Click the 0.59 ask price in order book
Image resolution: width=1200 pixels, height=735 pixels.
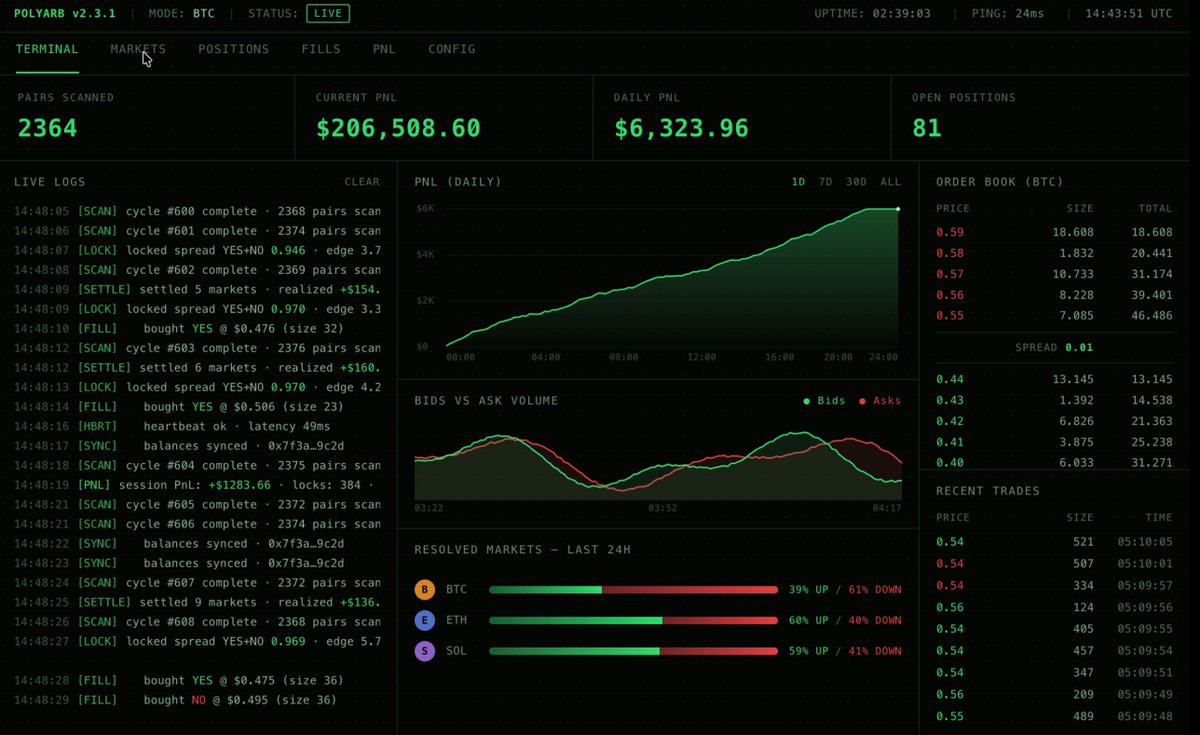(950, 232)
